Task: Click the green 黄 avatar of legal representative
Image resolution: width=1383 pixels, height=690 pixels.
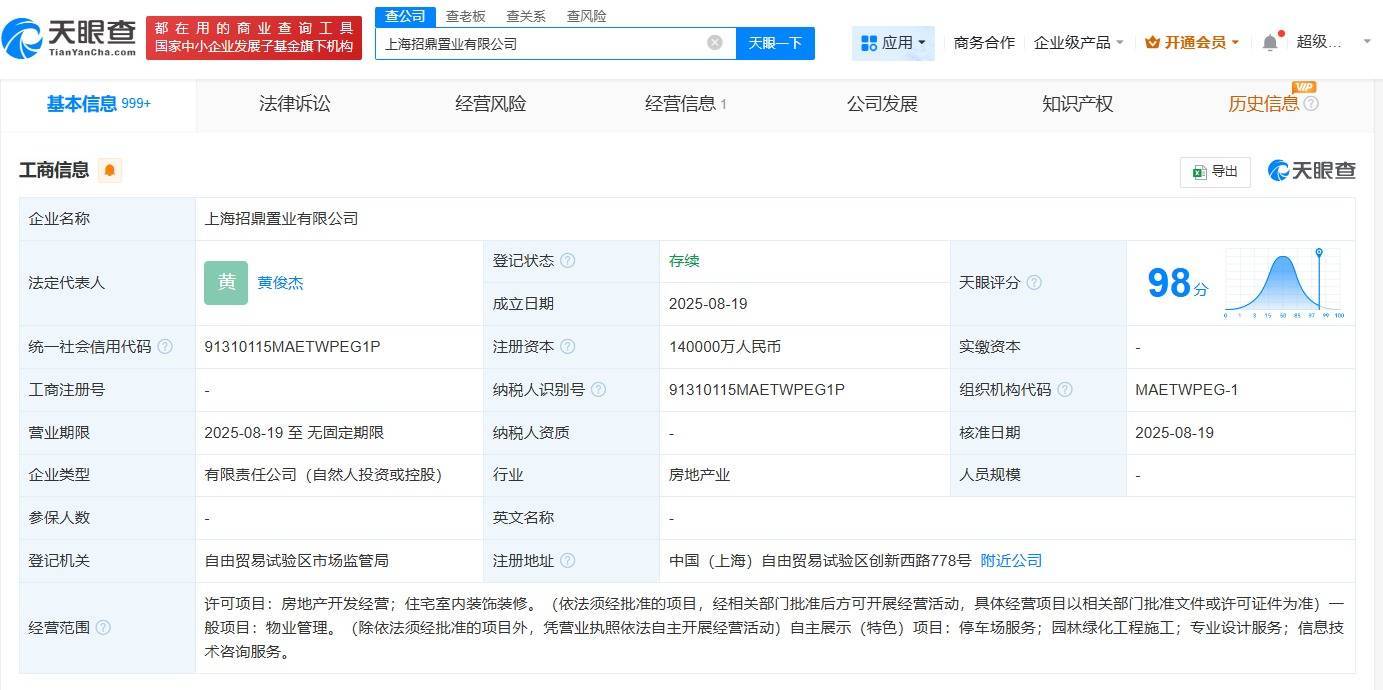Action: point(226,283)
